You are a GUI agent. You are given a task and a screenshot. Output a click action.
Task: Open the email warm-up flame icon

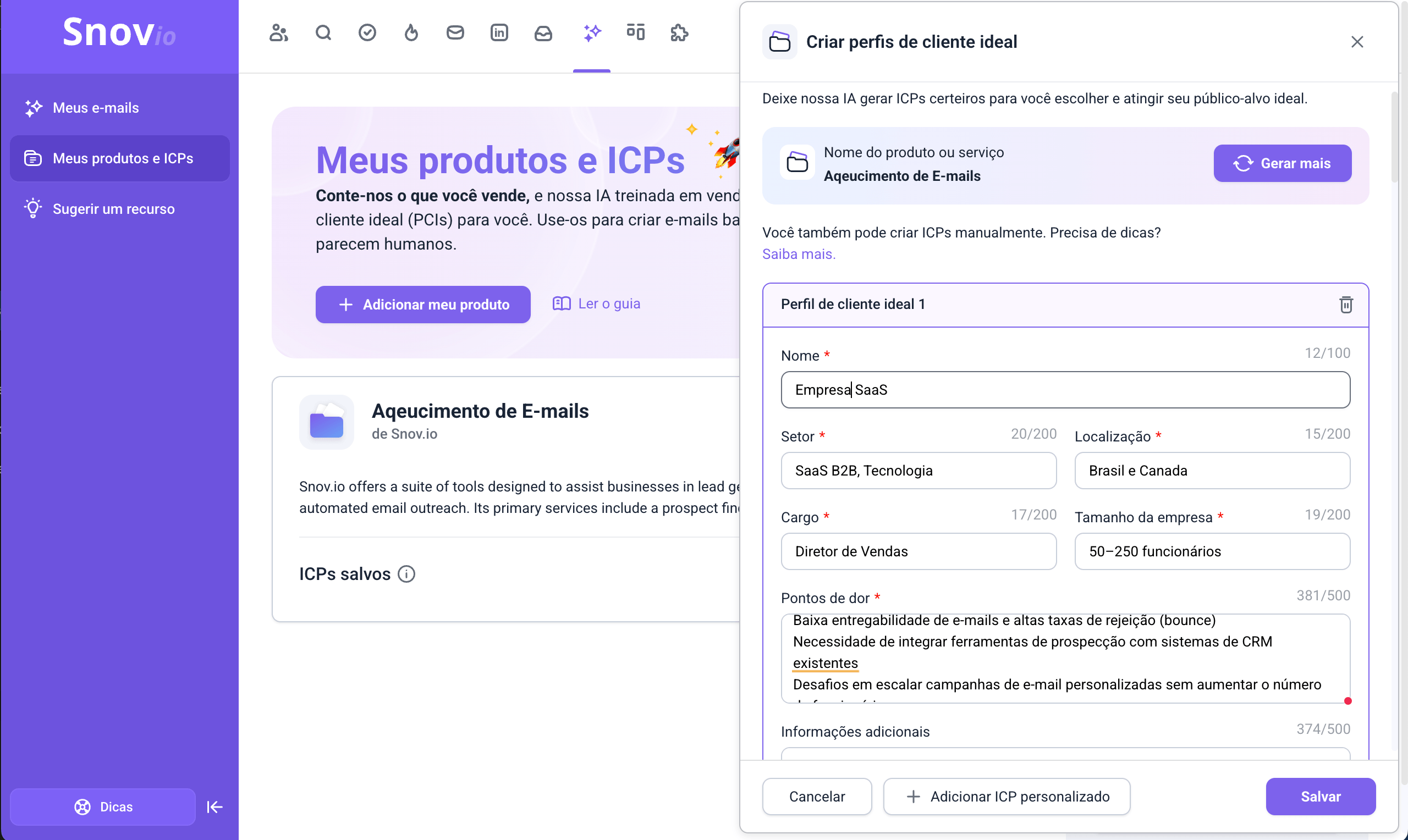[411, 33]
